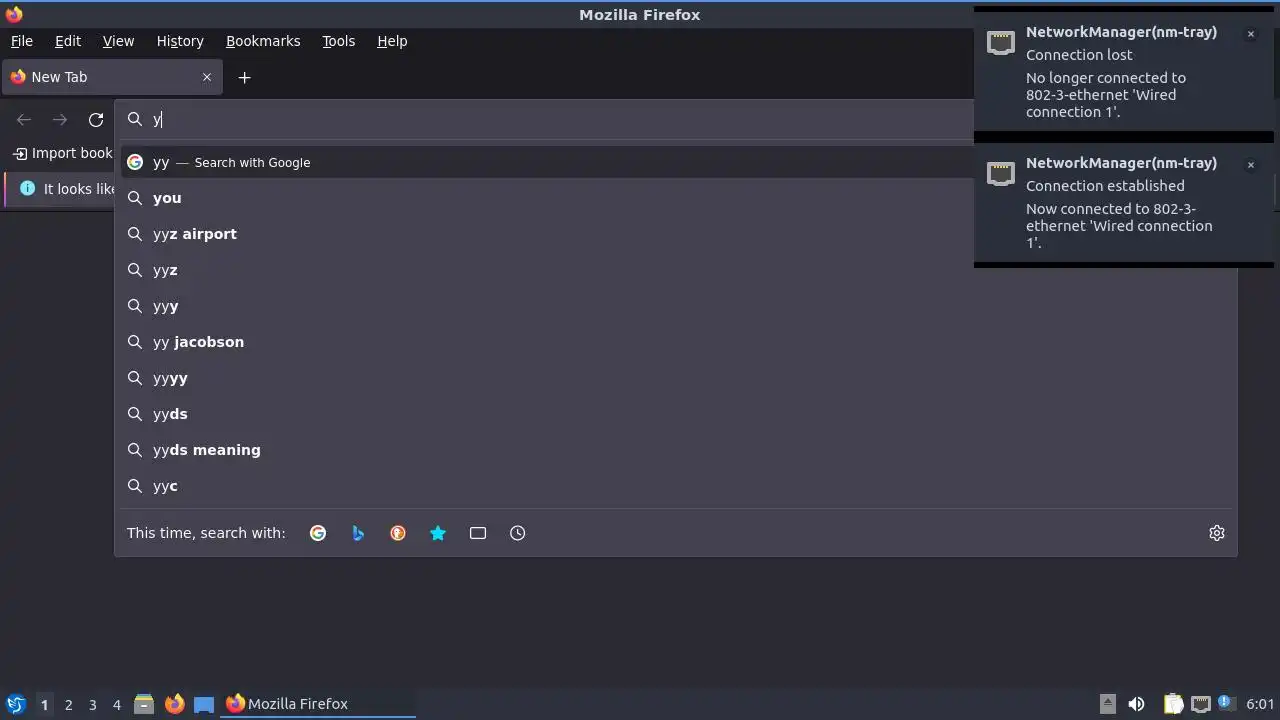Open the Lubuntu start menu icon
This screenshot has height=720, width=1280.
[15, 704]
